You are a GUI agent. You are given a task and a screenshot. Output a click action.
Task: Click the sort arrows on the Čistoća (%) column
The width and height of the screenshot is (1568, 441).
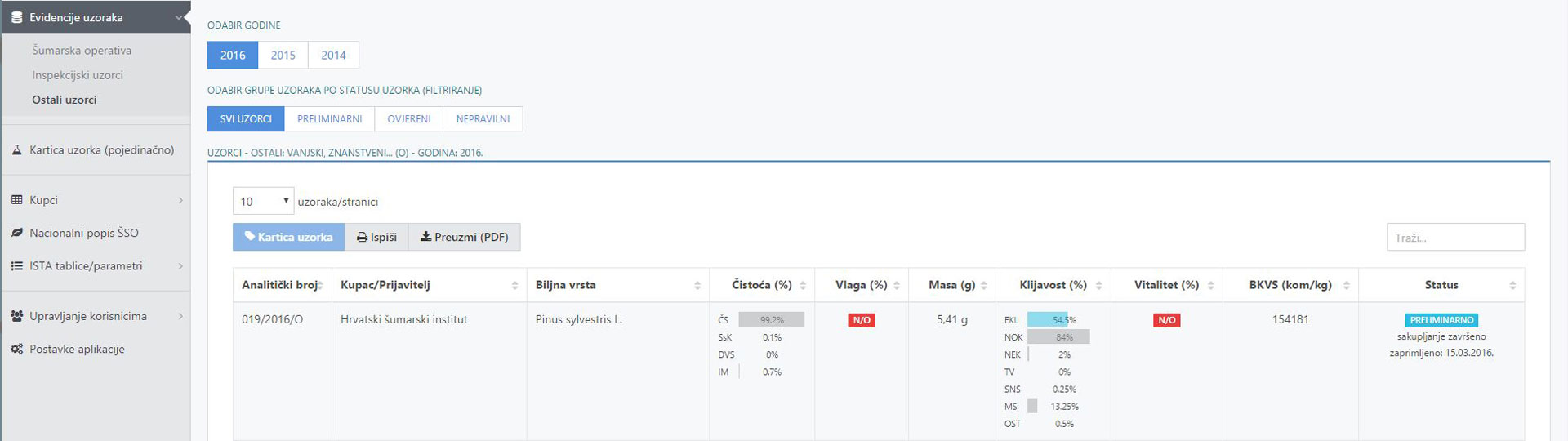point(803,285)
